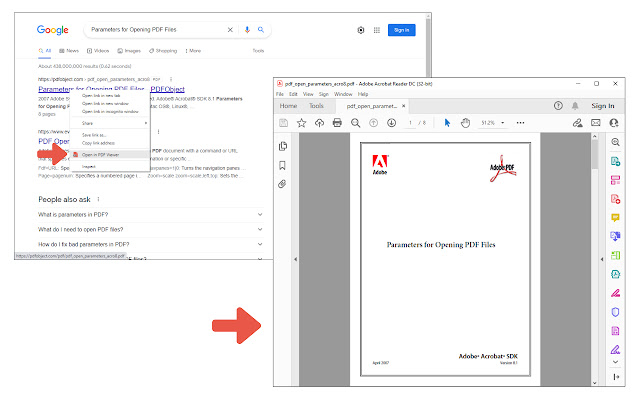Image resolution: width=640 pixels, height=400 pixels.
Task: Clear the Google search box with X
Action: click(x=230, y=30)
